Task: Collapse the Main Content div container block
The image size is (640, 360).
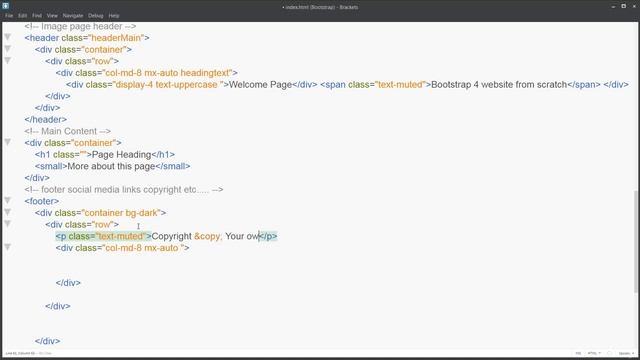Action: [7, 142]
